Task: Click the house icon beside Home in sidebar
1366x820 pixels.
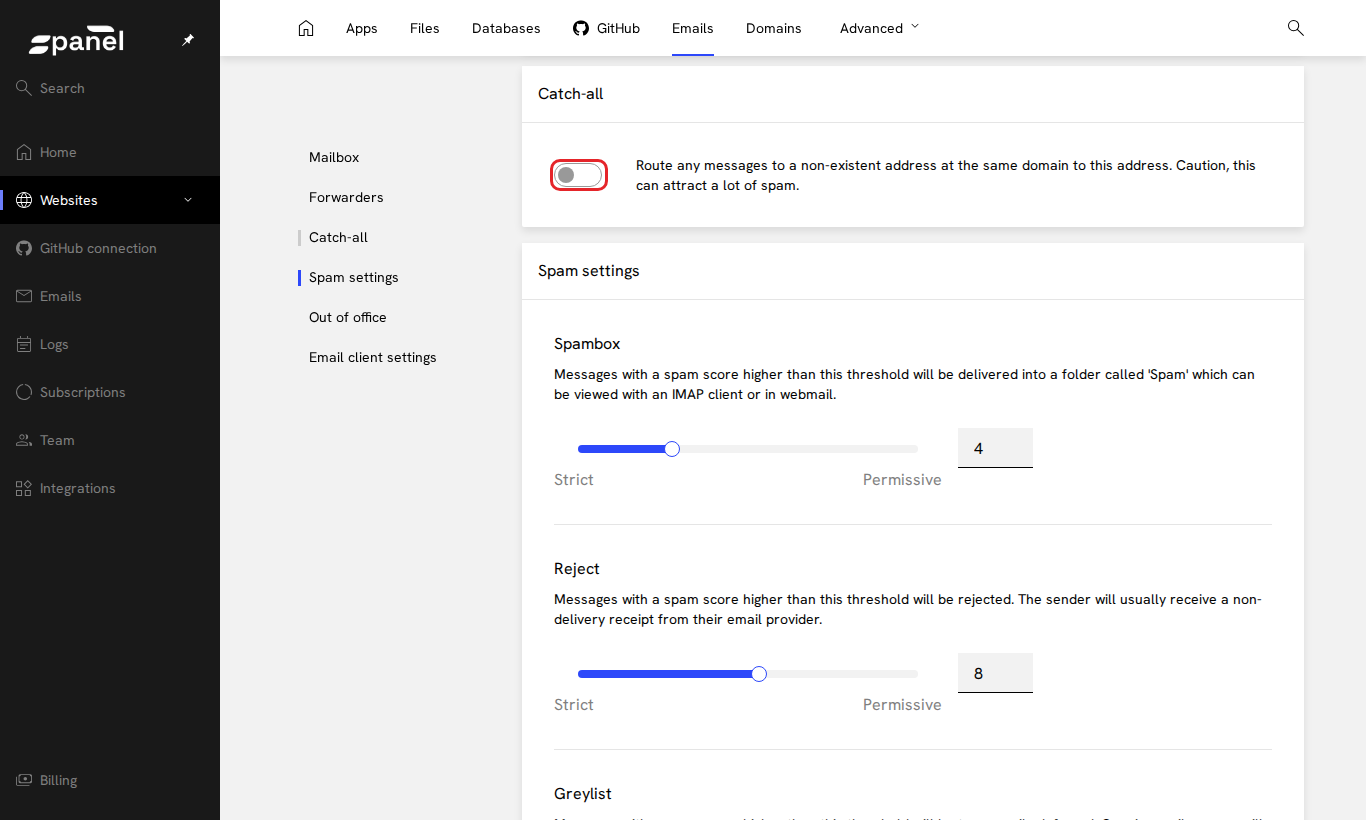Action: pyautogui.click(x=24, y=152)
